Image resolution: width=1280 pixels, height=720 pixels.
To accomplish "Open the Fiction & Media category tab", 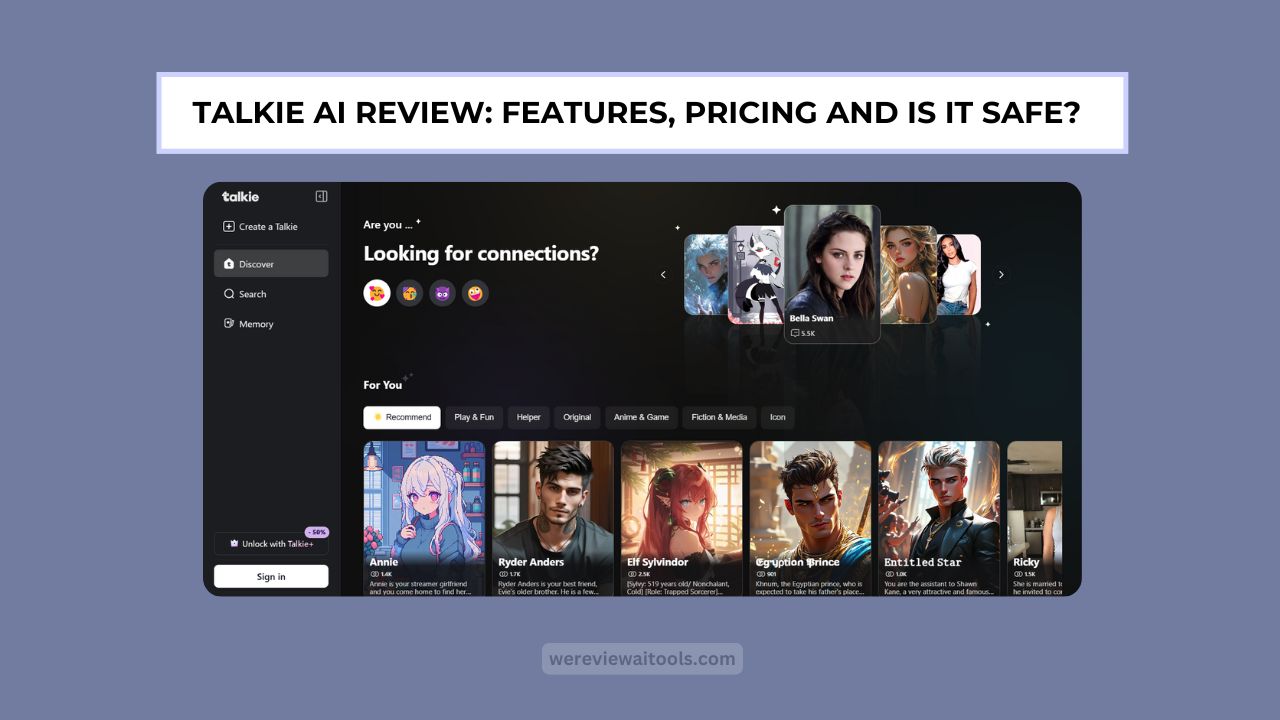I will point(718,417).
